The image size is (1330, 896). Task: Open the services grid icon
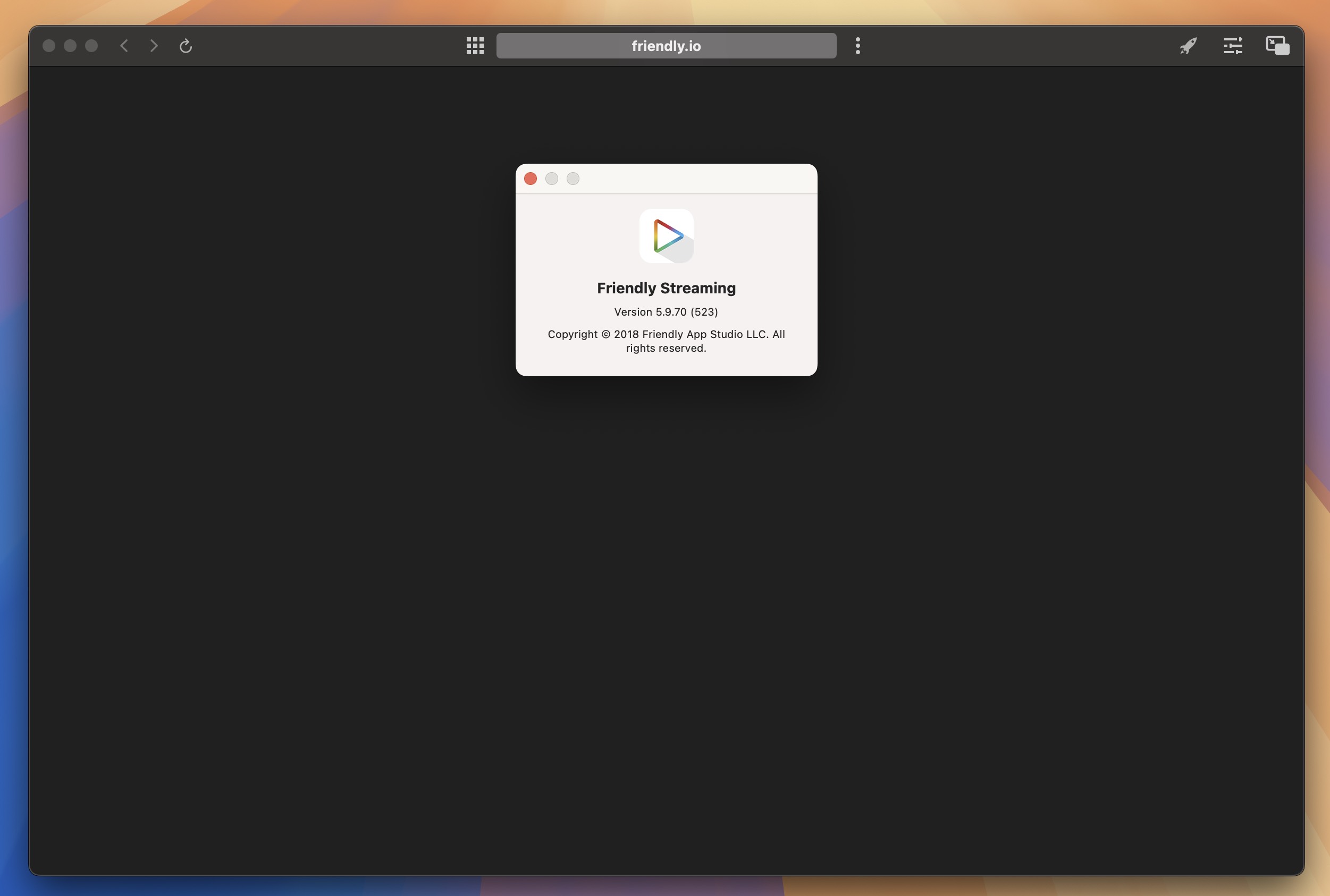(x=475, y=46)
